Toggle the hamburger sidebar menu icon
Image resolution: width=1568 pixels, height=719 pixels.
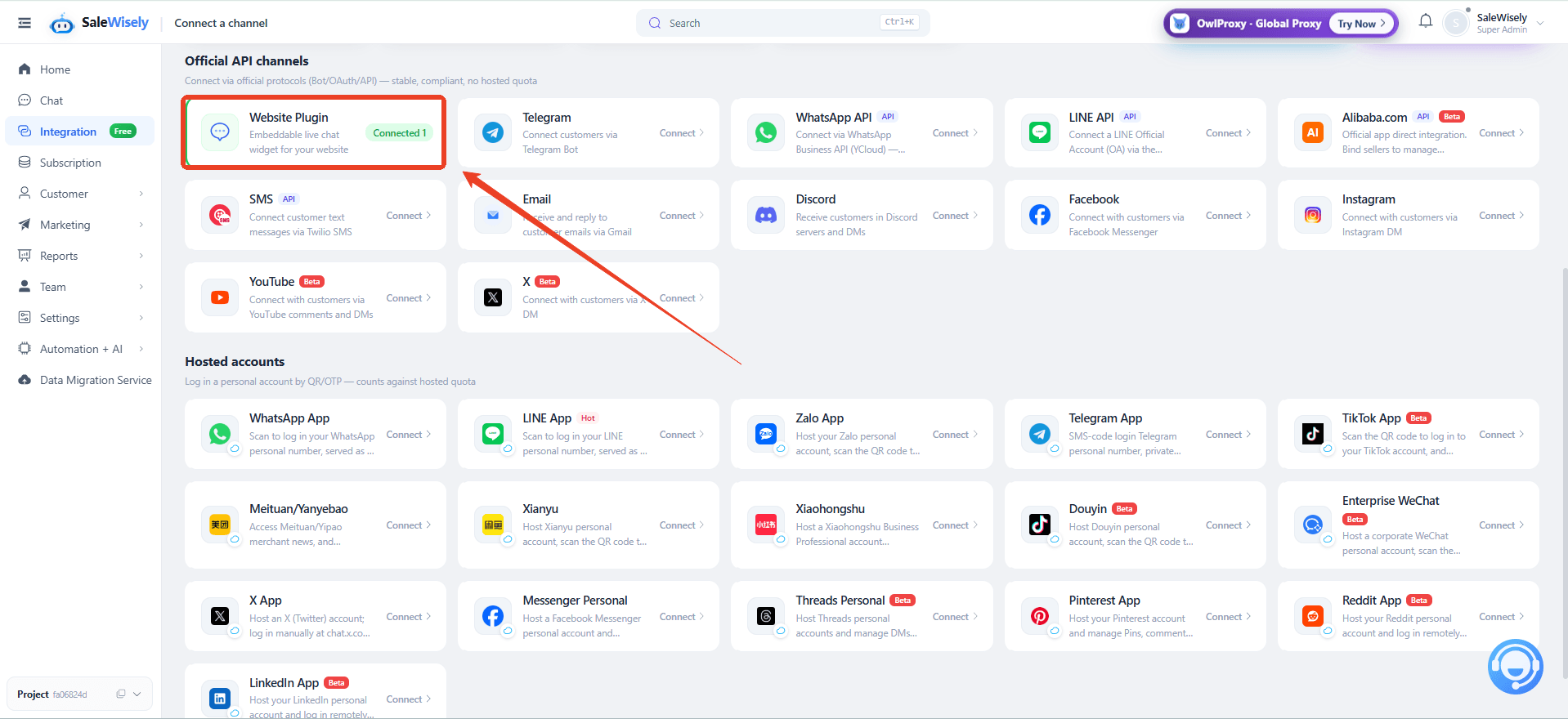(25, 23)
